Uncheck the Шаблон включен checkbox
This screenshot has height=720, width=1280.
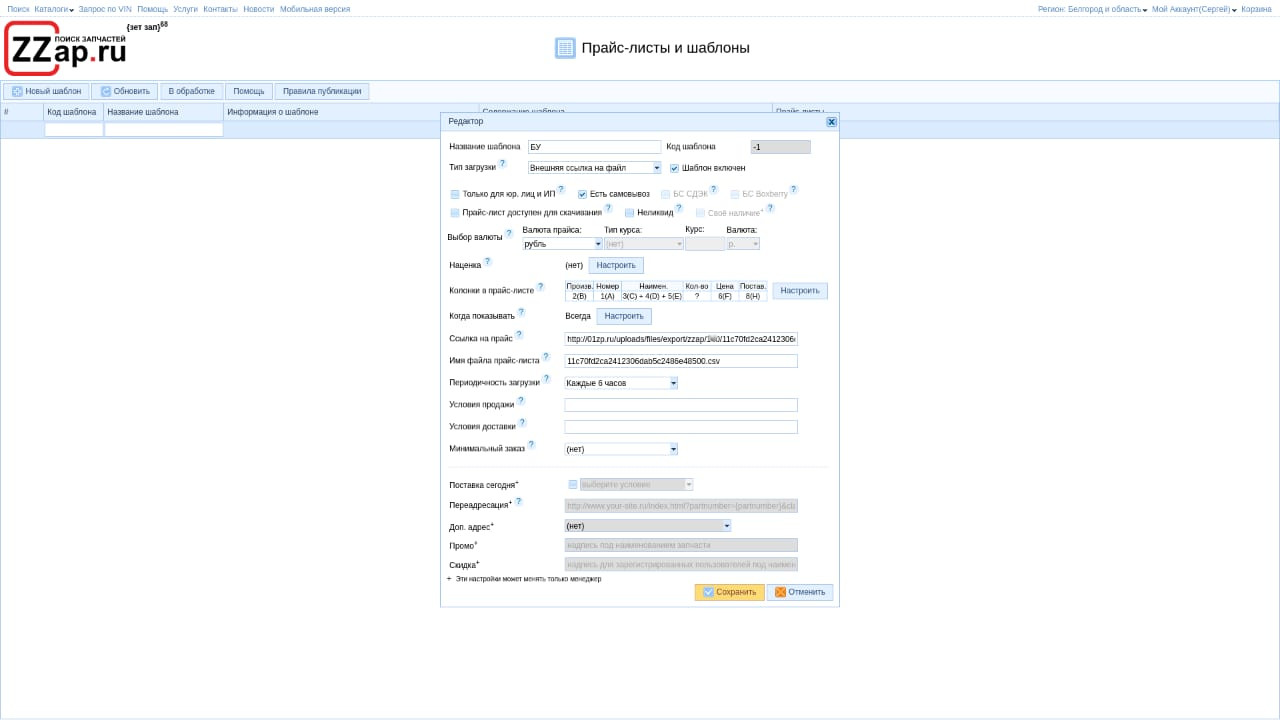click(675, 168)
